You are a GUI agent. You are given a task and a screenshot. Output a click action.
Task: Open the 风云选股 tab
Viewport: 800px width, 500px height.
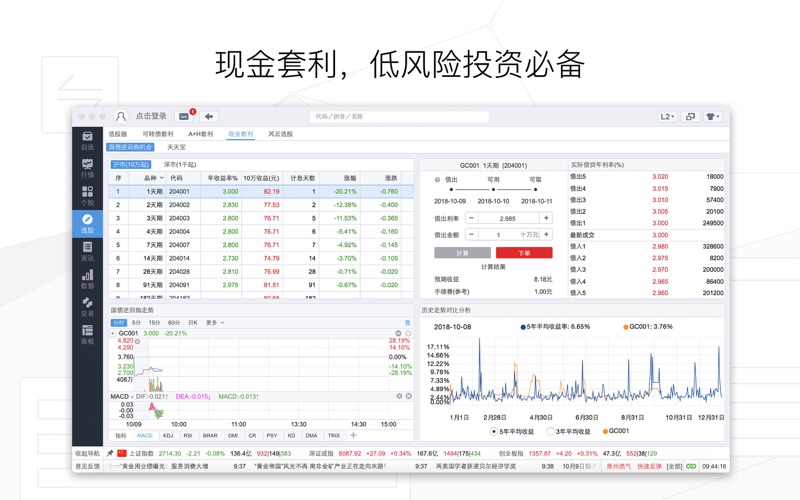click(x=281, y=134)
